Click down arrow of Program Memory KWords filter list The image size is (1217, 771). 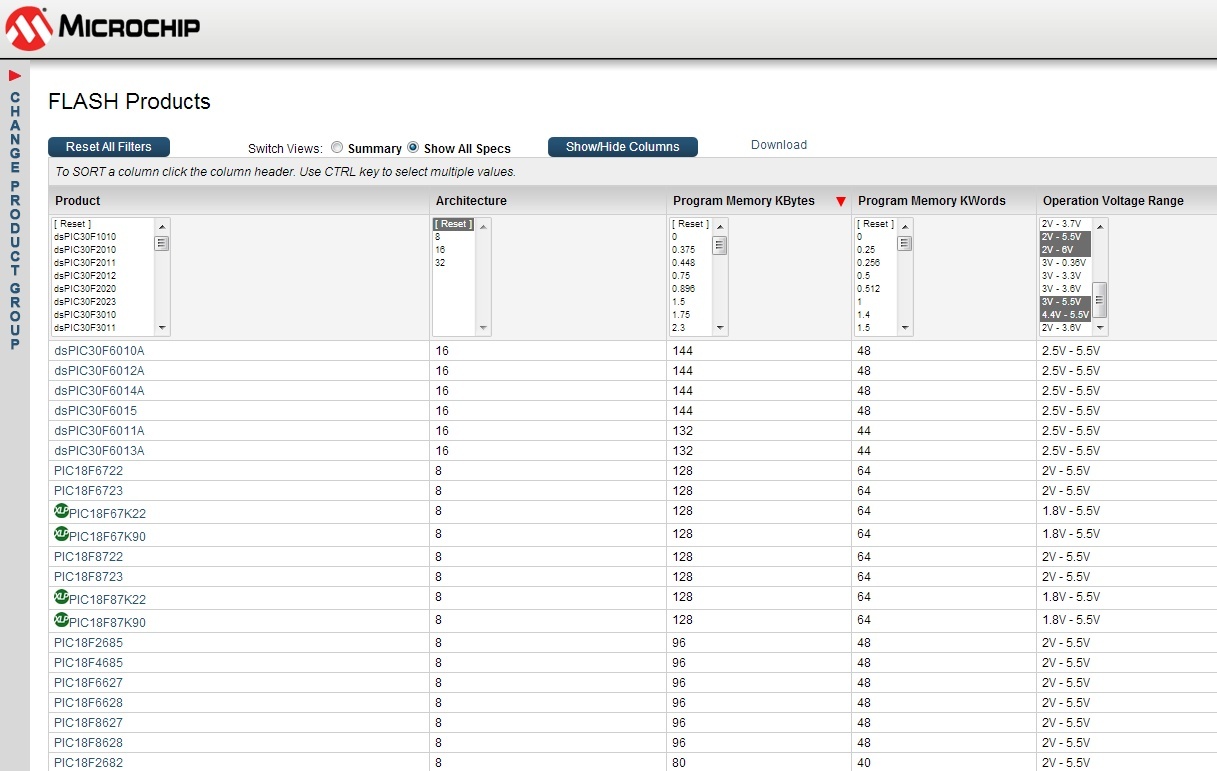pos(906,328)
